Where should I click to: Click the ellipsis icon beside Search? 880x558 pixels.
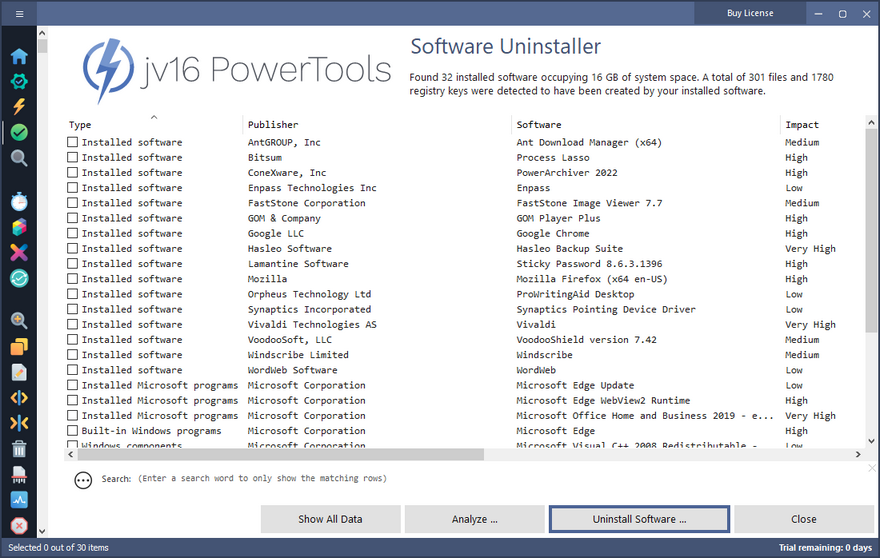coord(83,480)
